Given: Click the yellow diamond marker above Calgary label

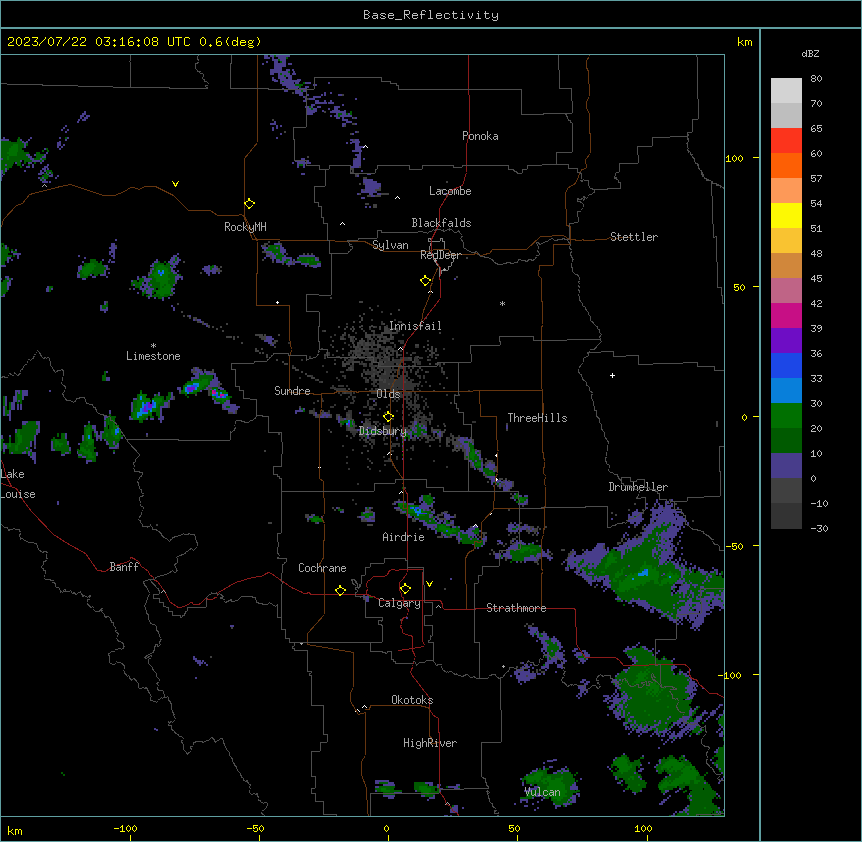Looking at the screenshot, I should 405,589.
